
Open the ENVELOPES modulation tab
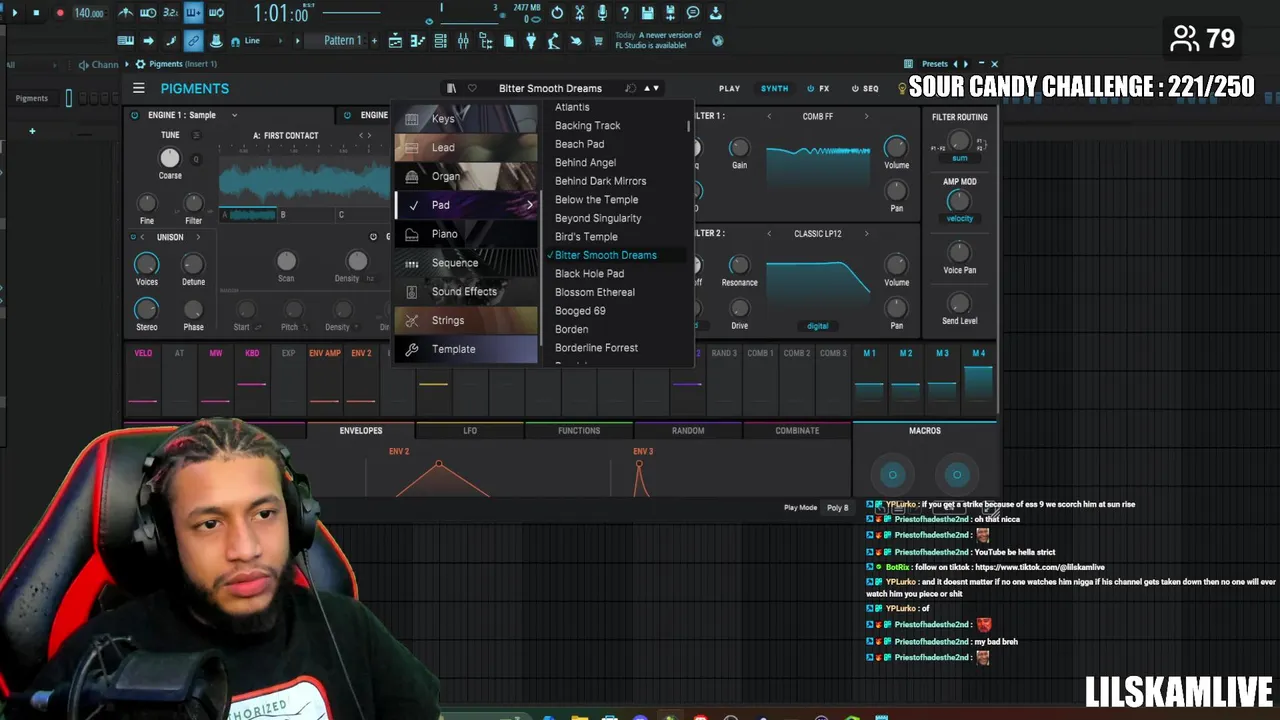[361, 431]
